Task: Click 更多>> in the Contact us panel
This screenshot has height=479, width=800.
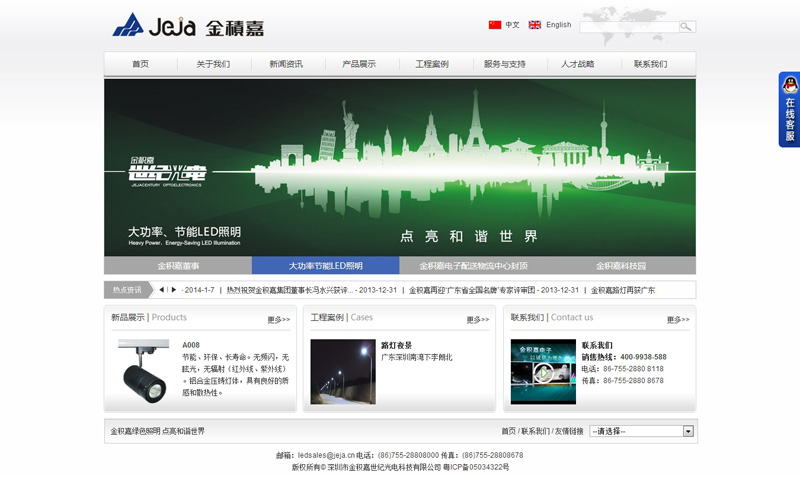Action: point(678,319)
